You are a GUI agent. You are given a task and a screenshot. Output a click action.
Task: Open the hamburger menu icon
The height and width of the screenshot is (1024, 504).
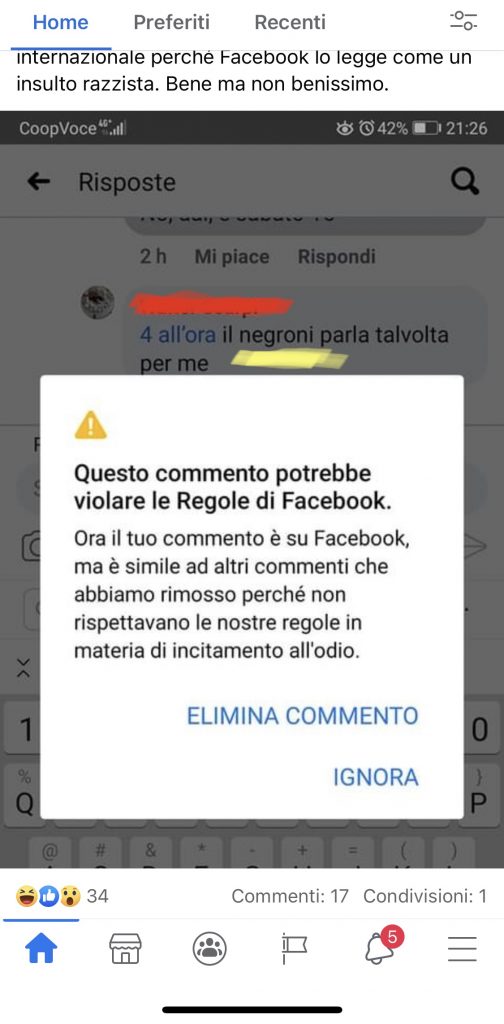click(x=462, y=948)
